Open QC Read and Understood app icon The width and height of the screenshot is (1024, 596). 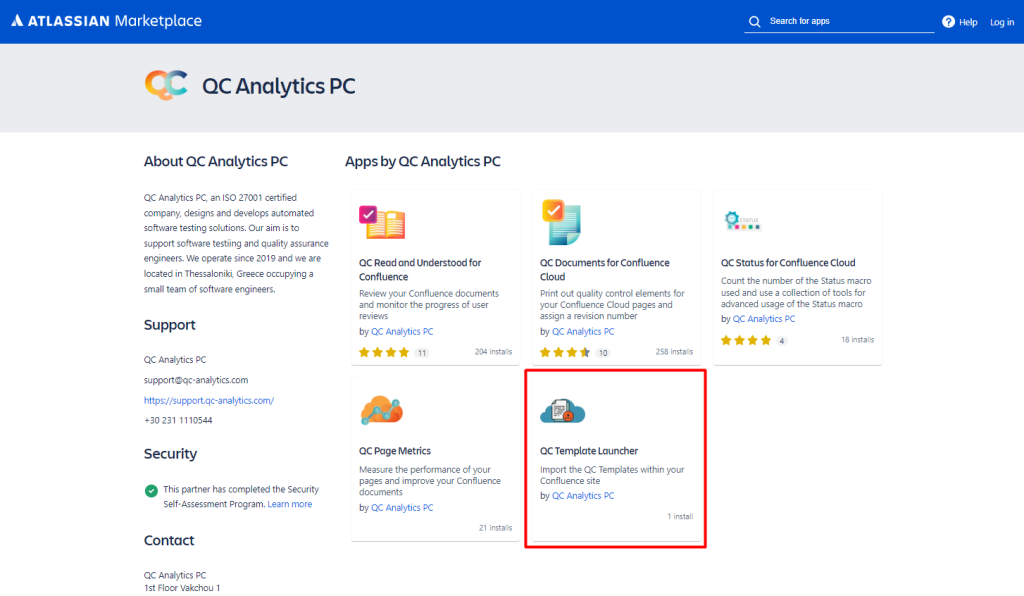[x=382, y=223]
